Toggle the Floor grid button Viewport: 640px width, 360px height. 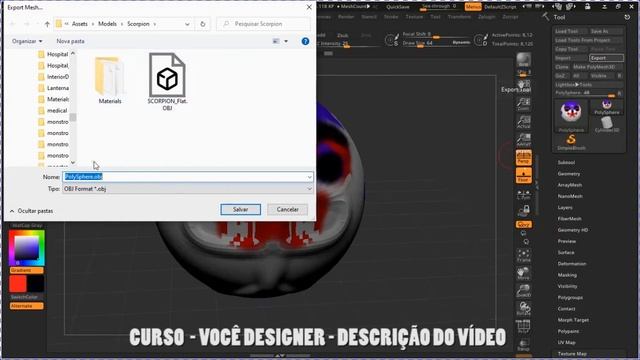tap(523, 176)
